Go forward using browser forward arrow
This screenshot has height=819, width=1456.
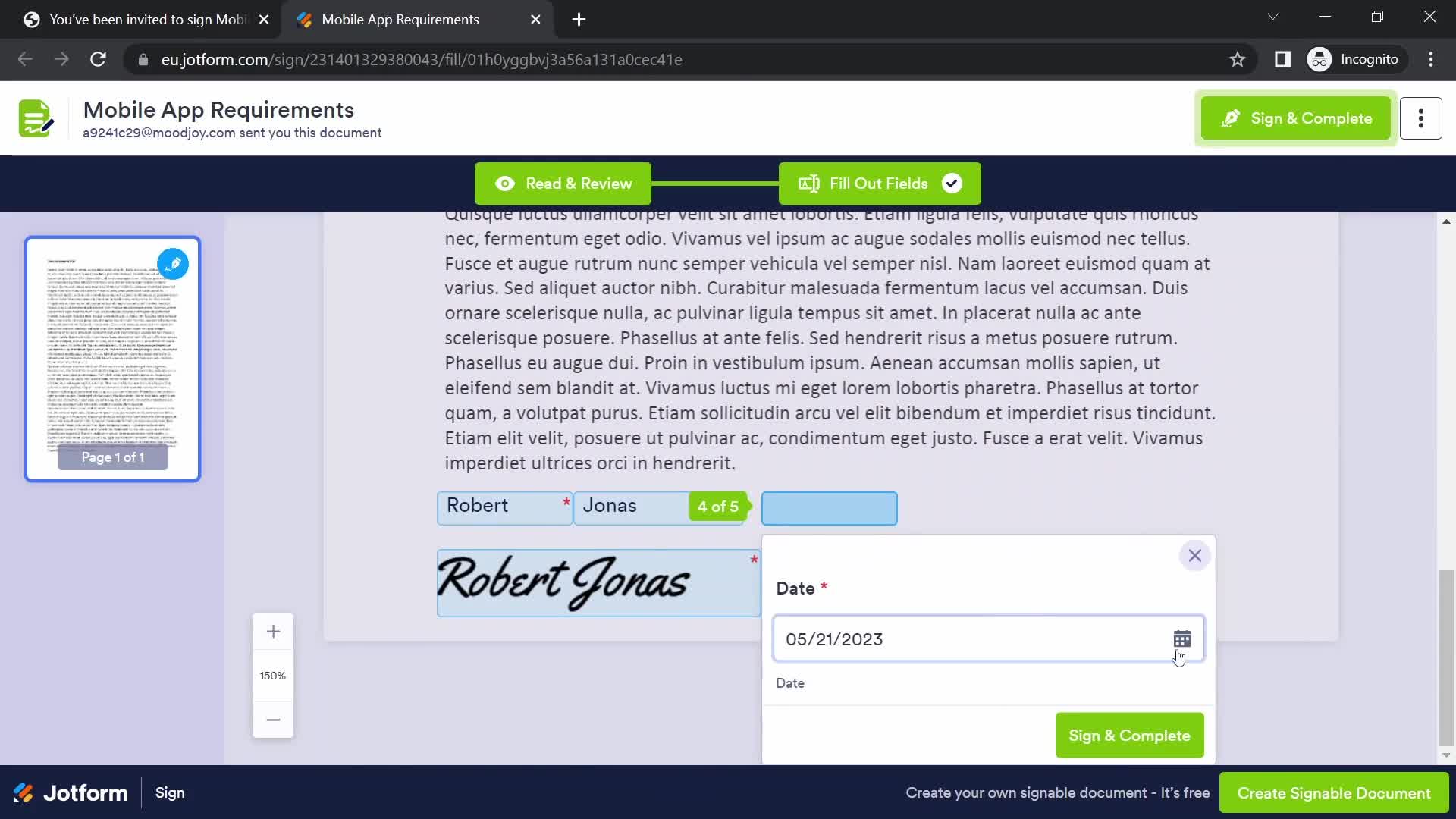tap(61, 59)
